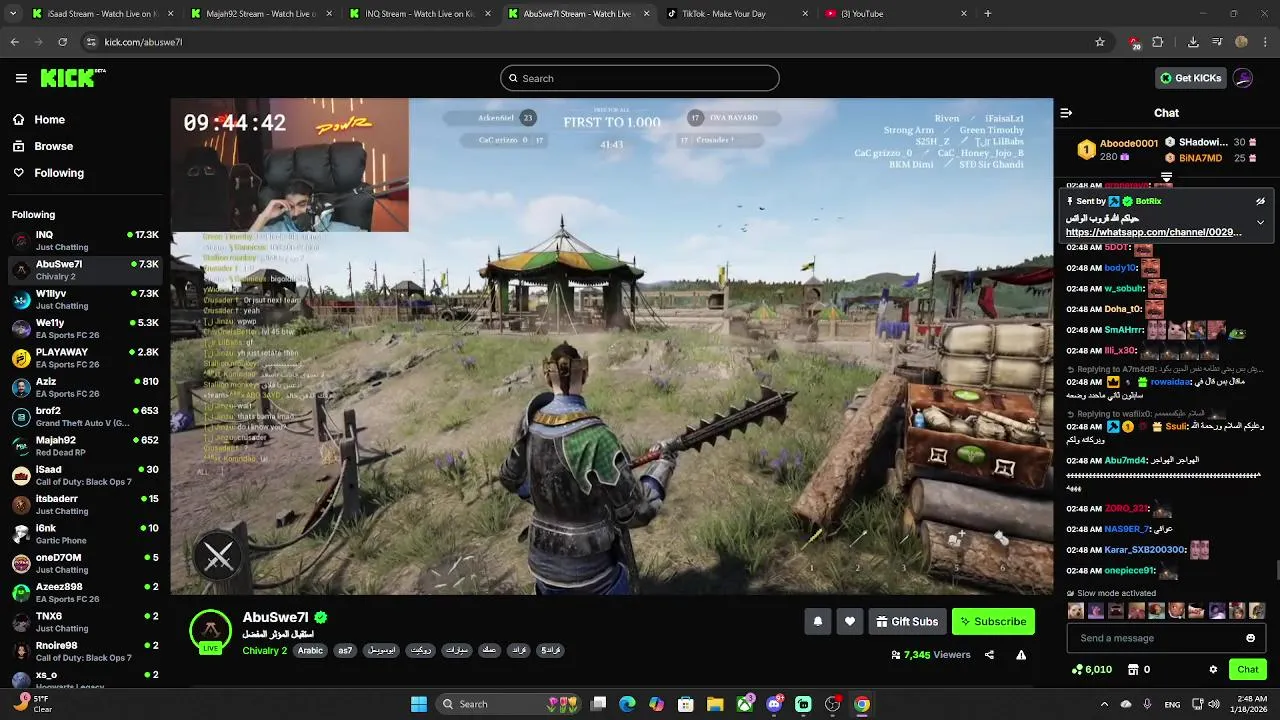The image size is (1280, 720).
Task: Switch to INQ Stream browser tab
Action: point(418,14)
